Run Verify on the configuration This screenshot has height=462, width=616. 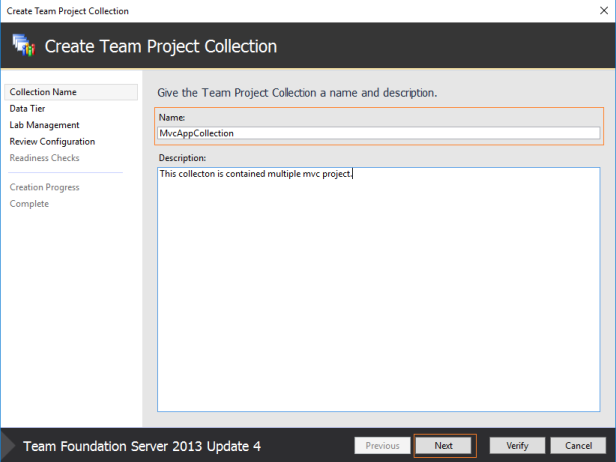click(x=517, y=446)
